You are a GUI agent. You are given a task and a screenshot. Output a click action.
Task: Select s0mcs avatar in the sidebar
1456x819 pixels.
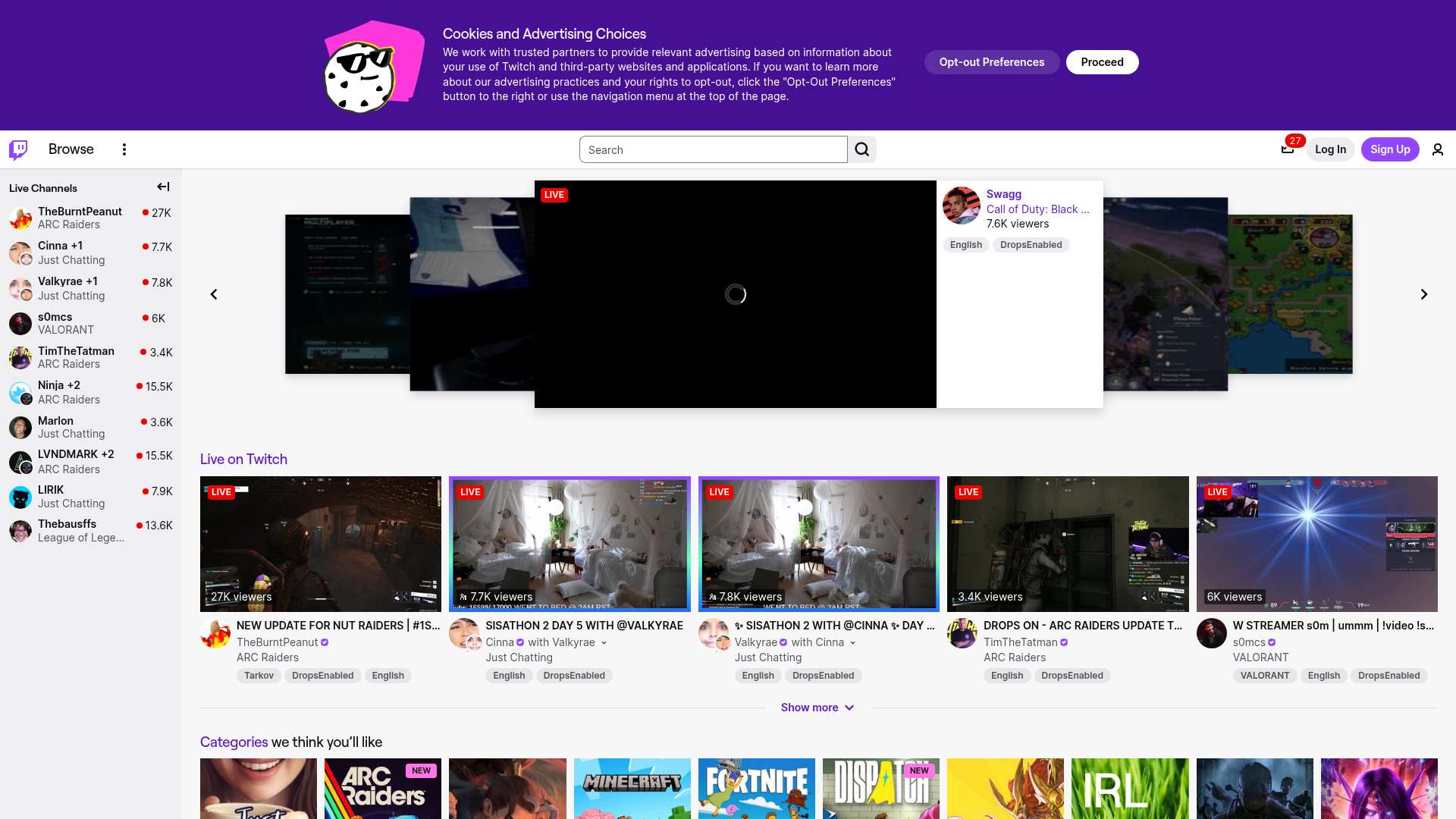pos(20,323)
